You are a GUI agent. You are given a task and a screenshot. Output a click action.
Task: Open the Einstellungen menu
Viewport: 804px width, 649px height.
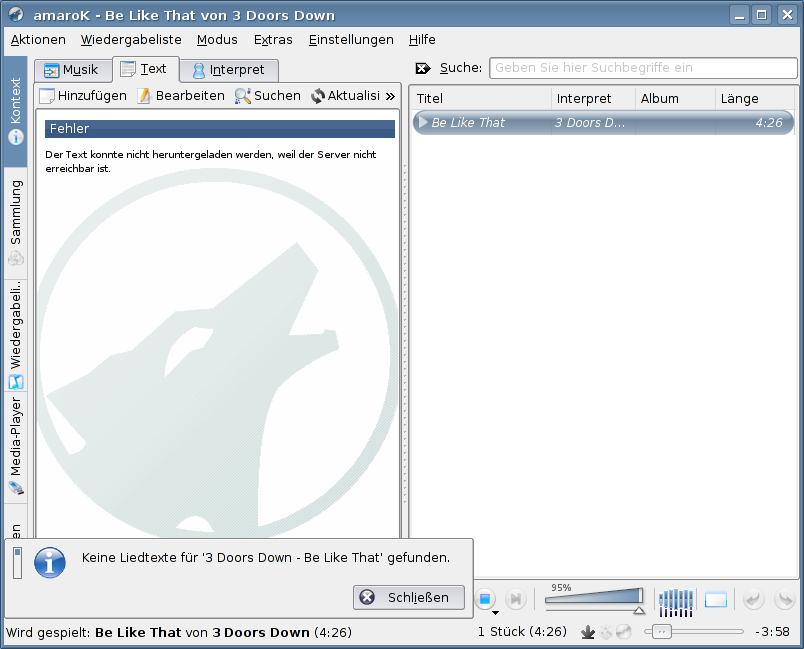[351, 40]
